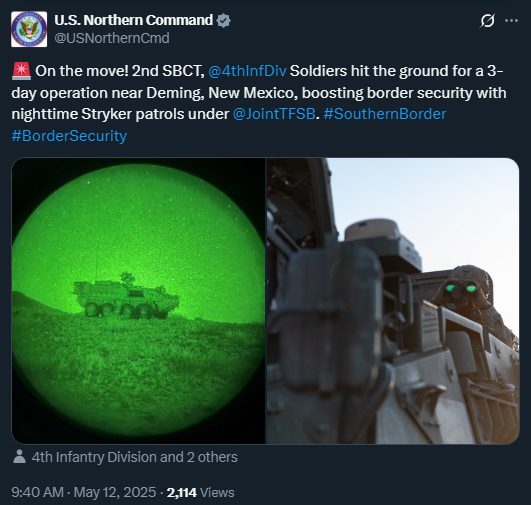The image size is (531, 505).
Task: Click the verified badge next to the account name
Action: point(223,20)
